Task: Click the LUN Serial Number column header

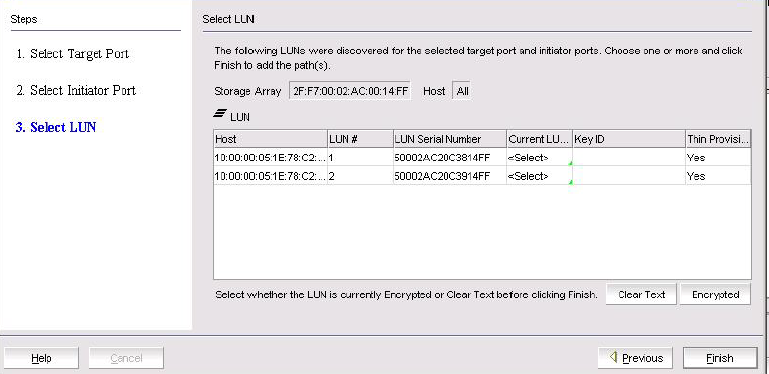Action: 450,139
